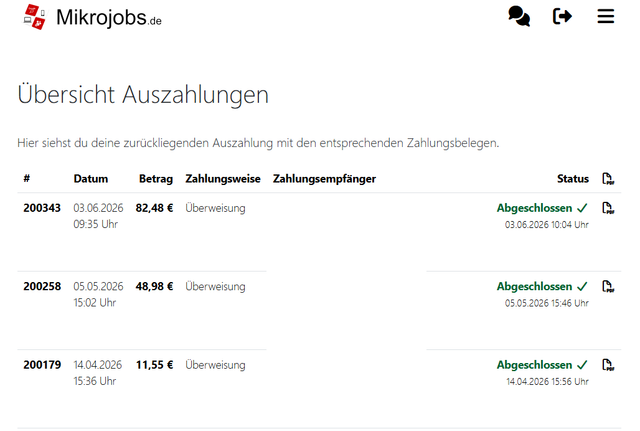Click the completion time 05.05.2026 15:46 Uhr
640x431 pixels.
[547, 303]
